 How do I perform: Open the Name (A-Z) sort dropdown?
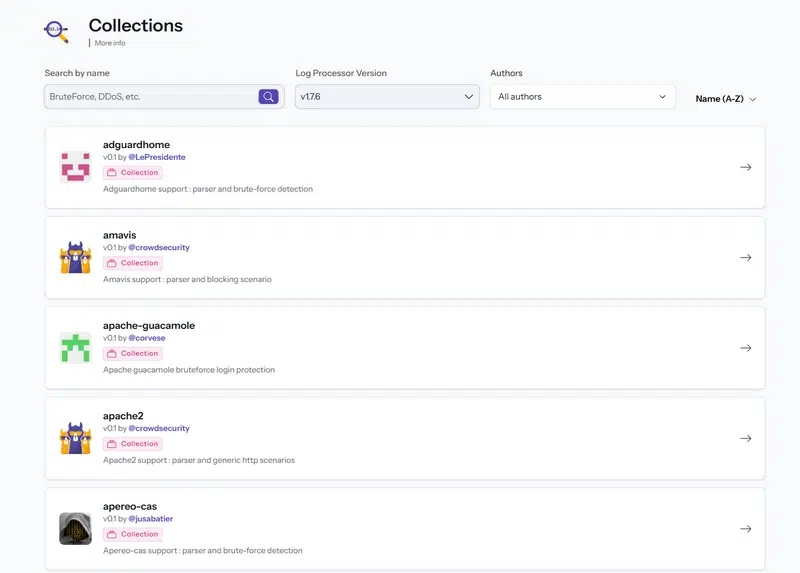[726, 99]
